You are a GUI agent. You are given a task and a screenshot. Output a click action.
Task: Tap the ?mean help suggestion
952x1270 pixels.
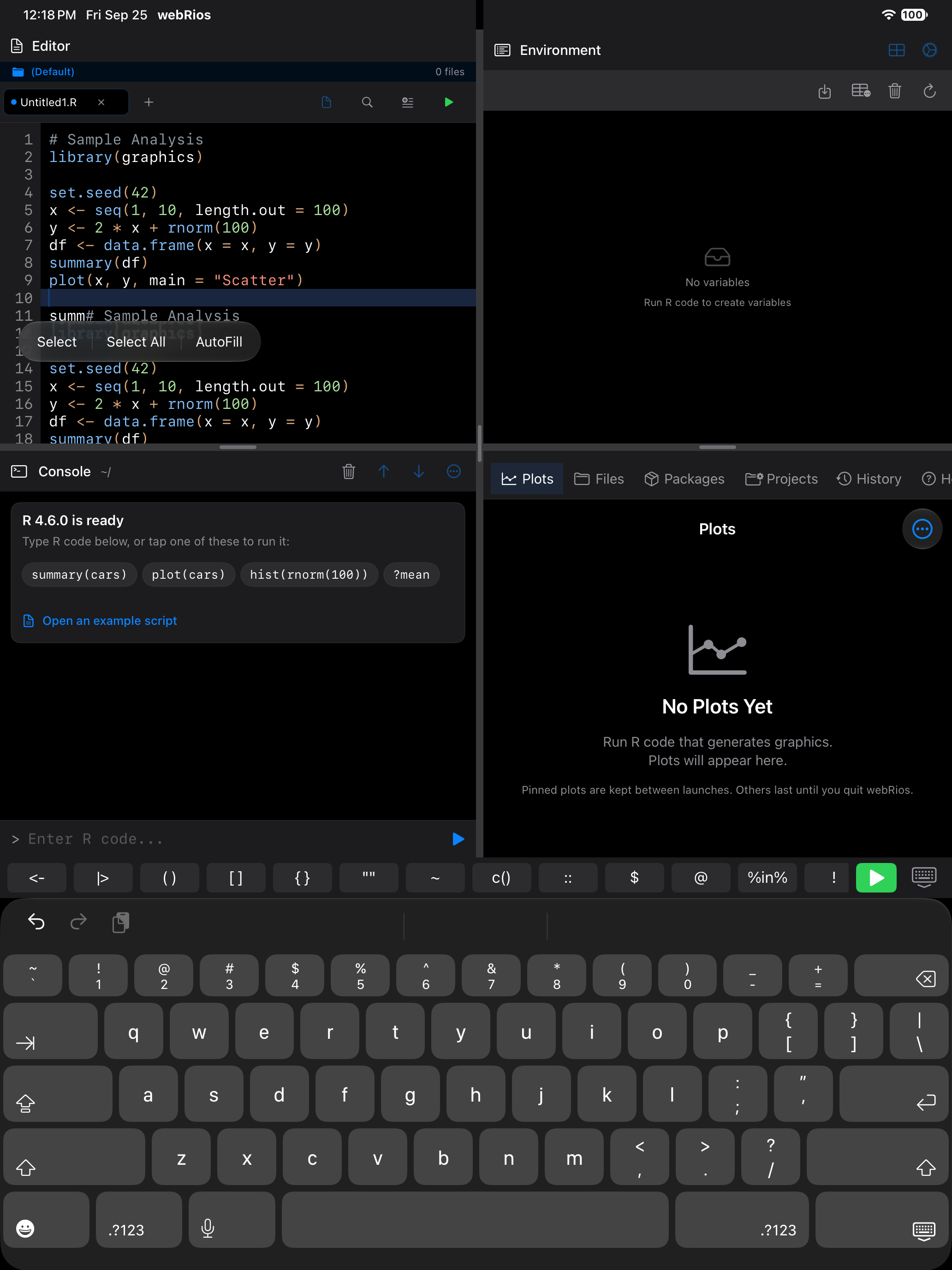(411, 575)
